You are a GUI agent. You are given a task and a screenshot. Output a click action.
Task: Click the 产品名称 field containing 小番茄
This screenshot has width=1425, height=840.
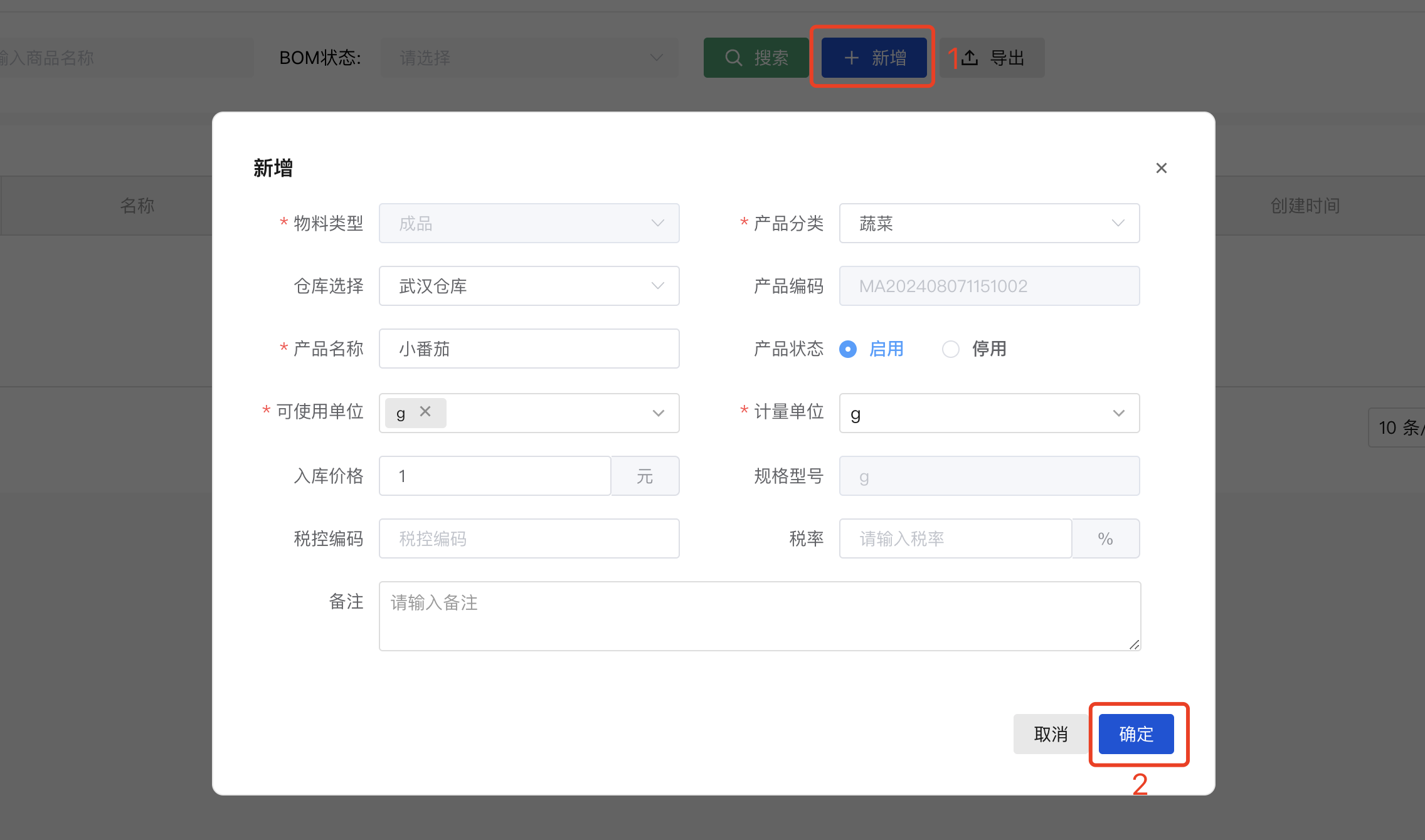pyautogui.click(x=529, y=349)
